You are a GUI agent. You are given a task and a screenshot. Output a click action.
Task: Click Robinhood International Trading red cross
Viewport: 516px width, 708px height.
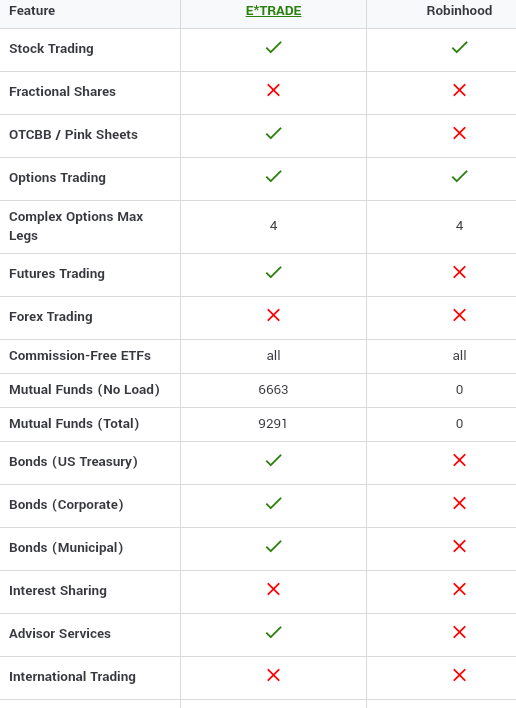459,675
